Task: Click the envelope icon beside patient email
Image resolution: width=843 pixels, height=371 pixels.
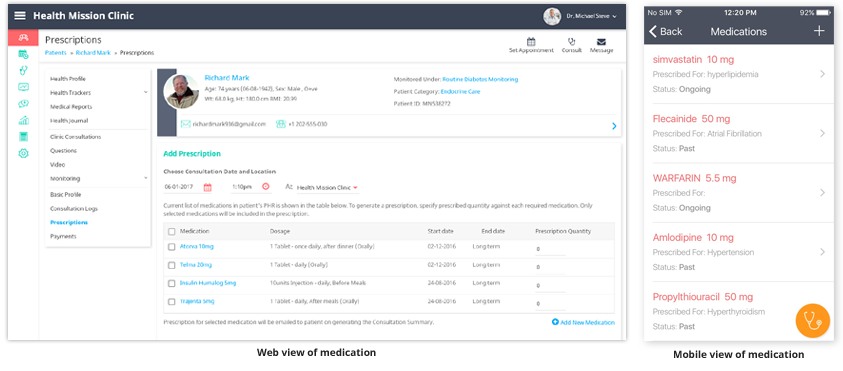Action: [185, 124]
